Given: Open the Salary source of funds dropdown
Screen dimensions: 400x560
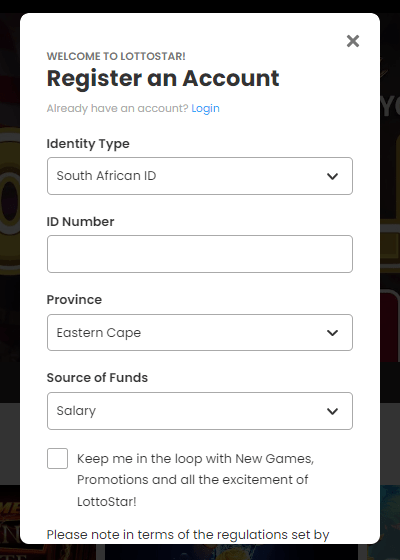Looking at the screenshot, I should point(200,411).
